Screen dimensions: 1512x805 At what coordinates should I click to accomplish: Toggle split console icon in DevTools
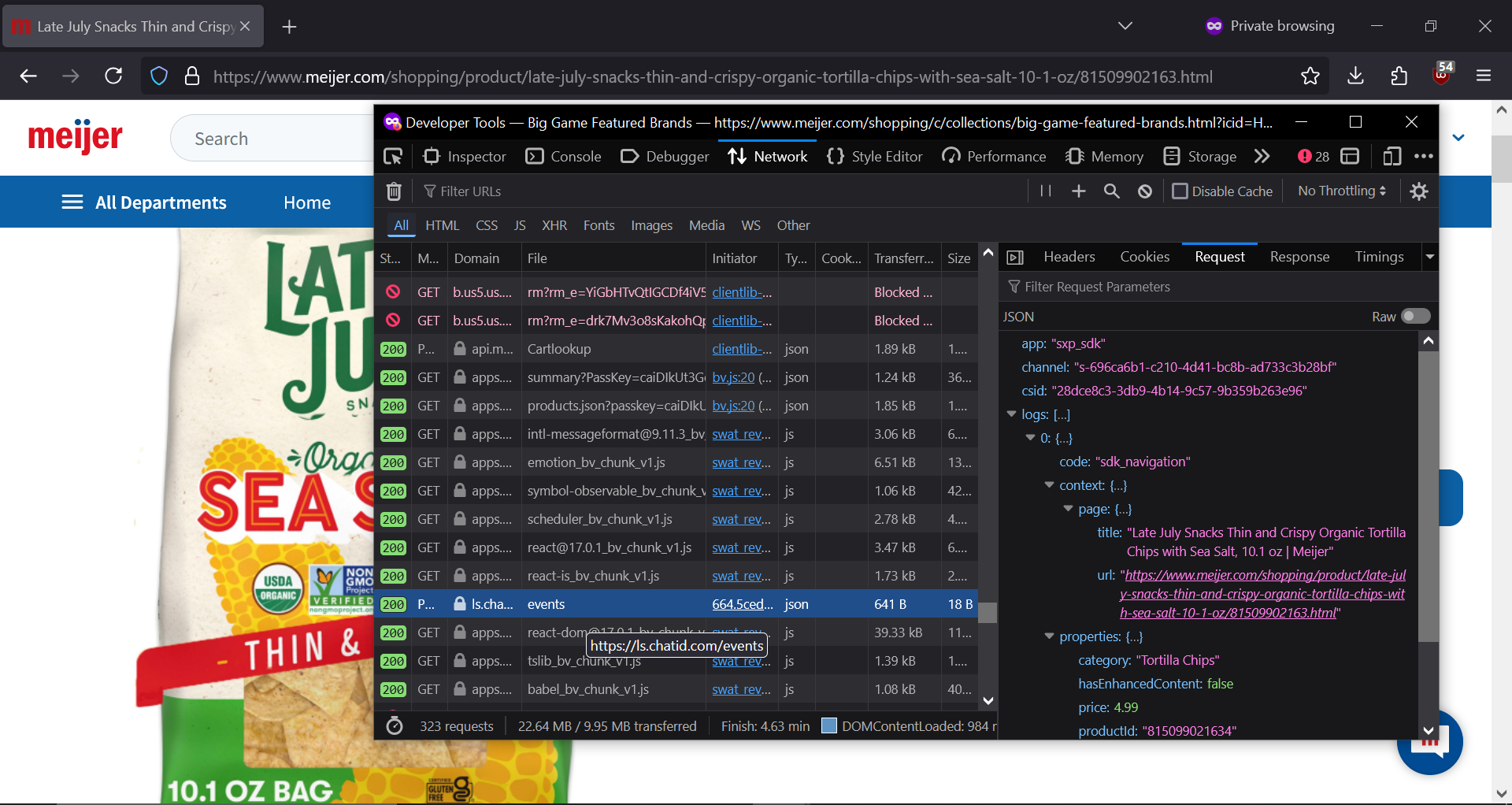[x=1350, y=157]
